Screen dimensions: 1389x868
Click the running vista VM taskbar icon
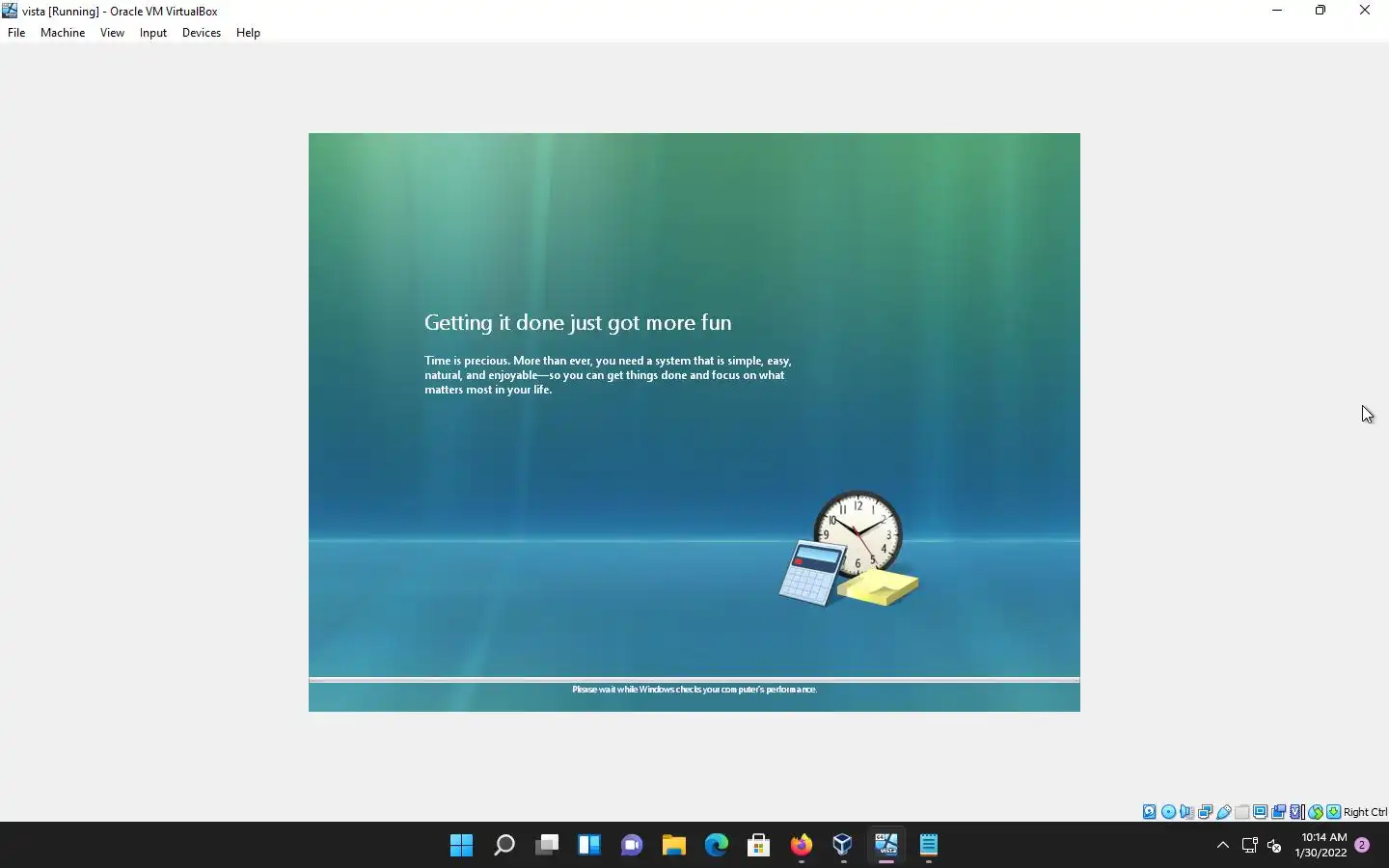886,846
